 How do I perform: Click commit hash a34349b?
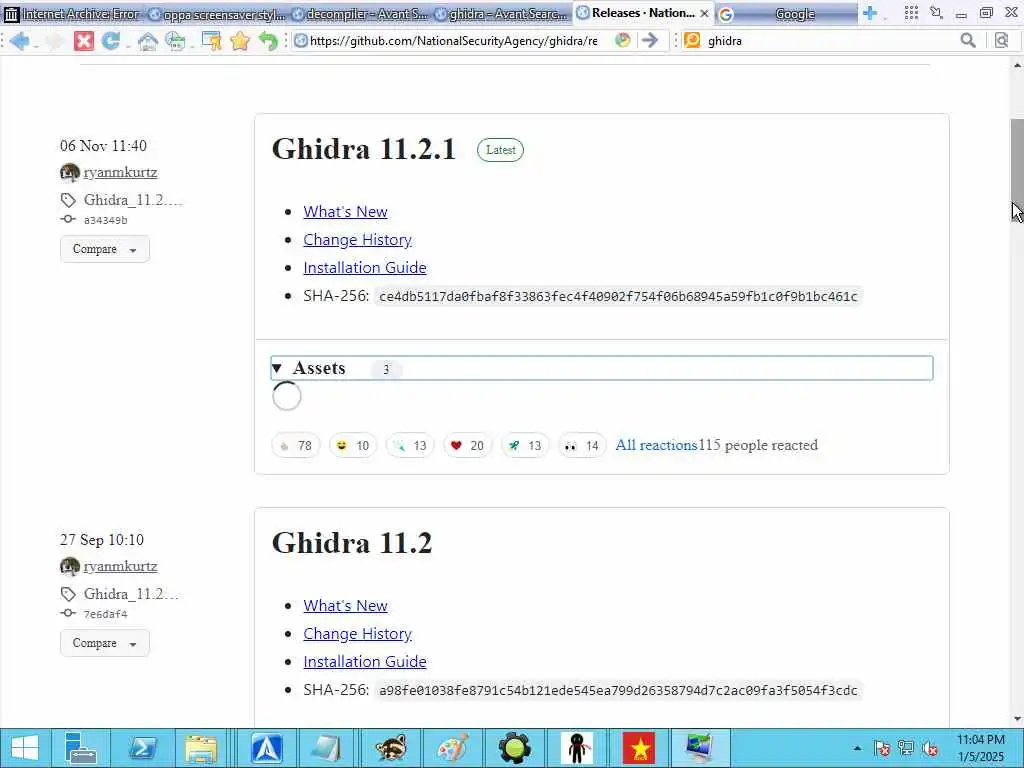[105, 220]
